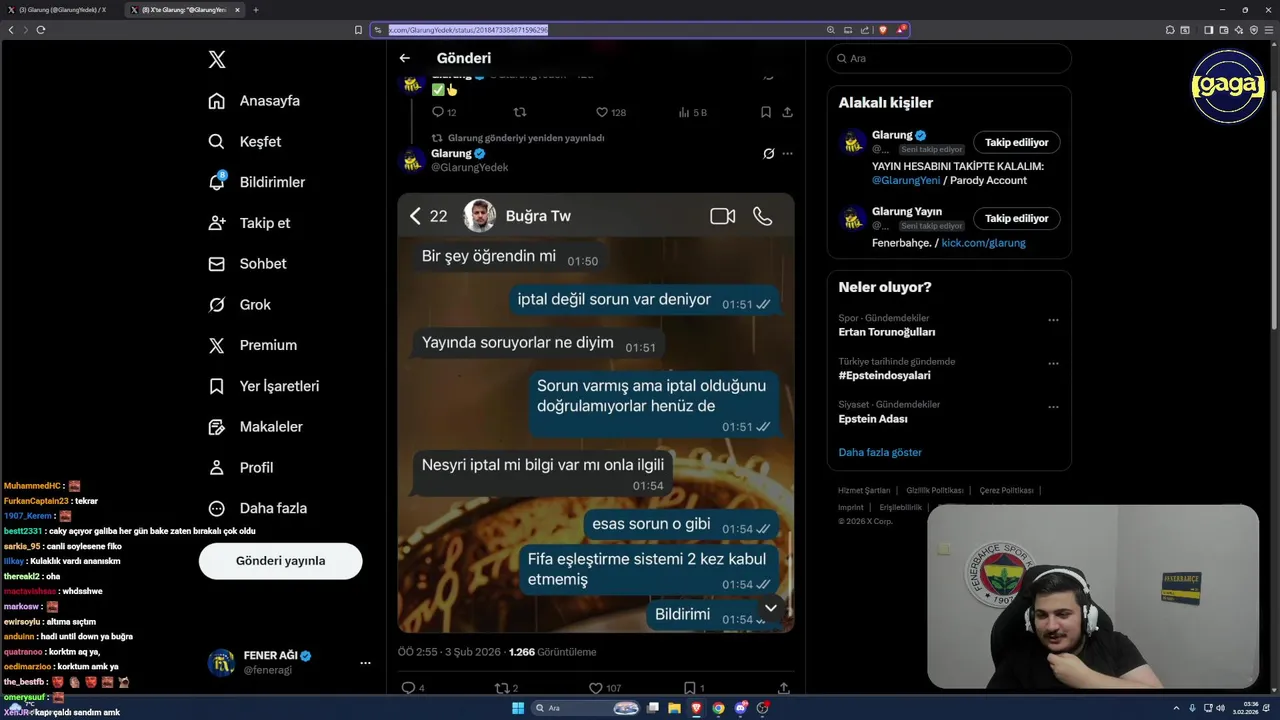Share the first post above
Image resolution: width=1280 pixels, height=720 pixels.
[x=787, y=113]
